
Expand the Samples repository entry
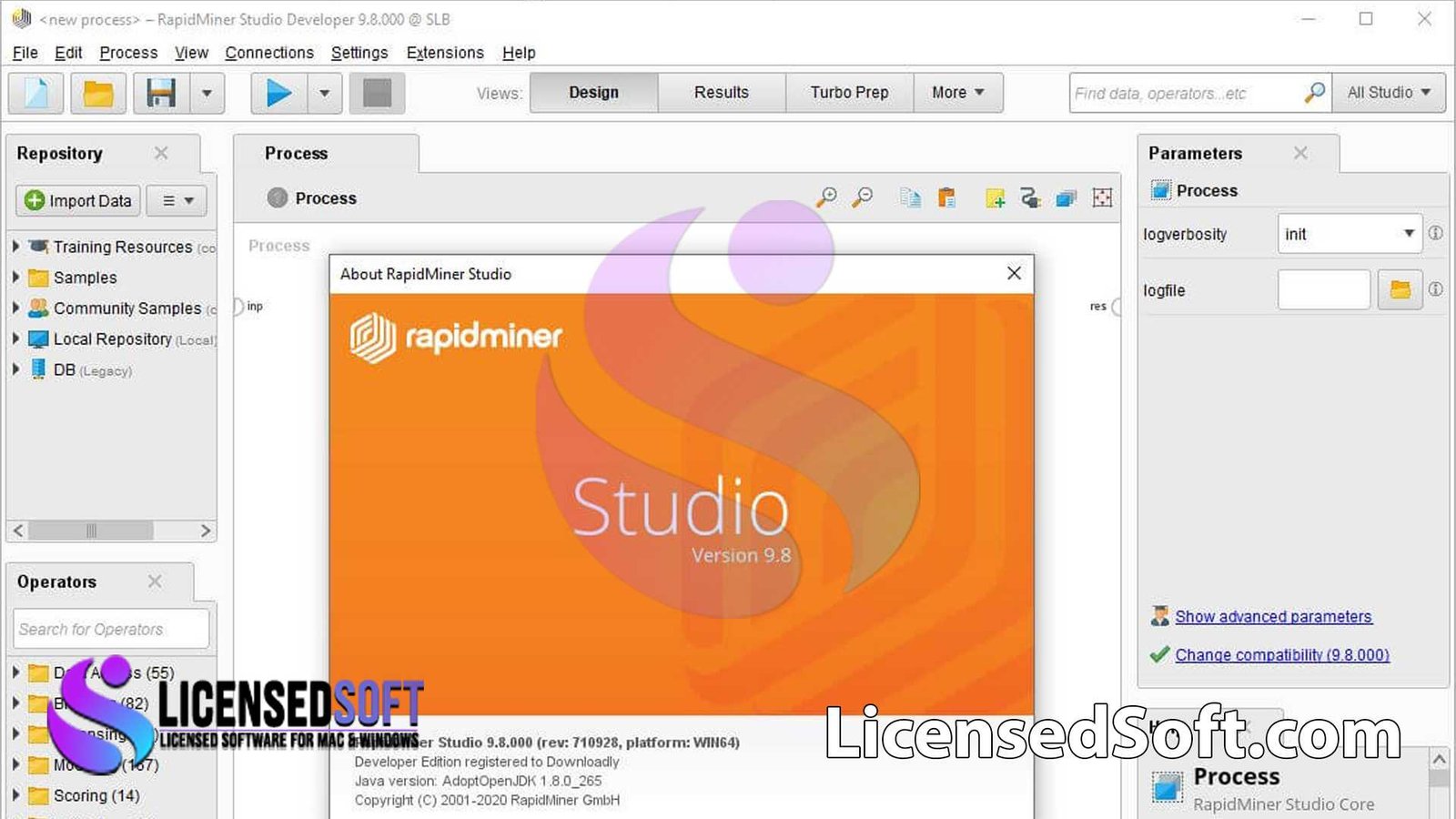click(x=15, y=278)
